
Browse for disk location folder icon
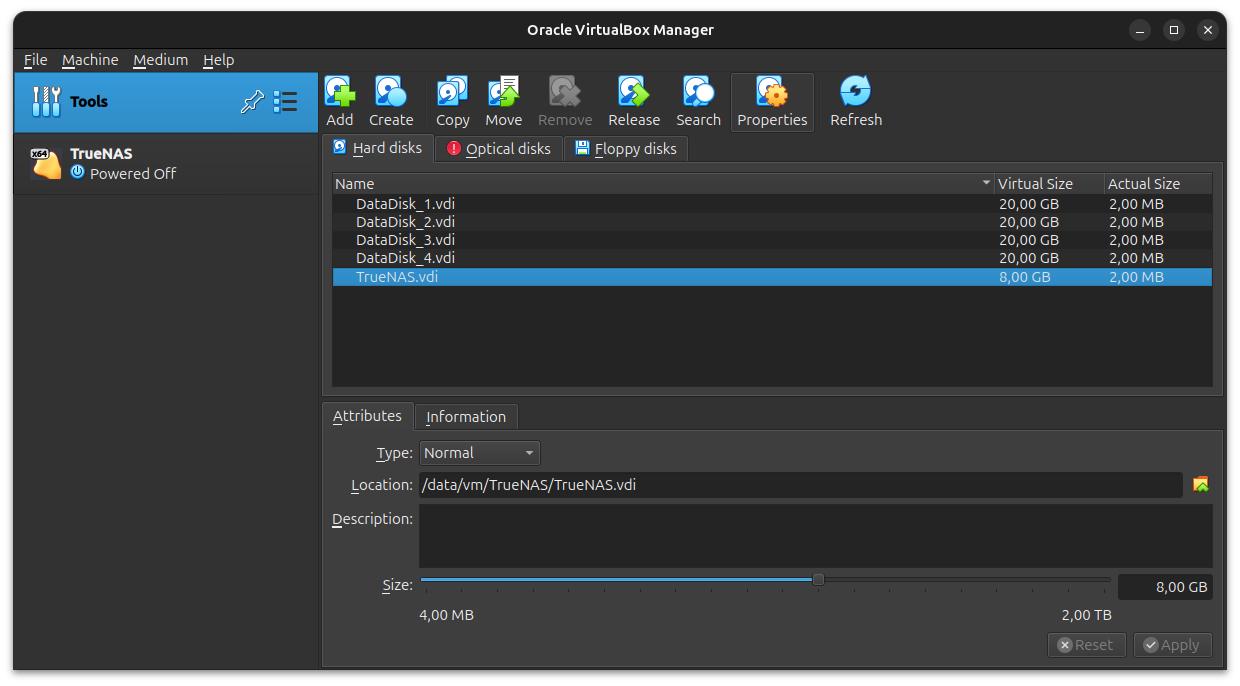1200,485
